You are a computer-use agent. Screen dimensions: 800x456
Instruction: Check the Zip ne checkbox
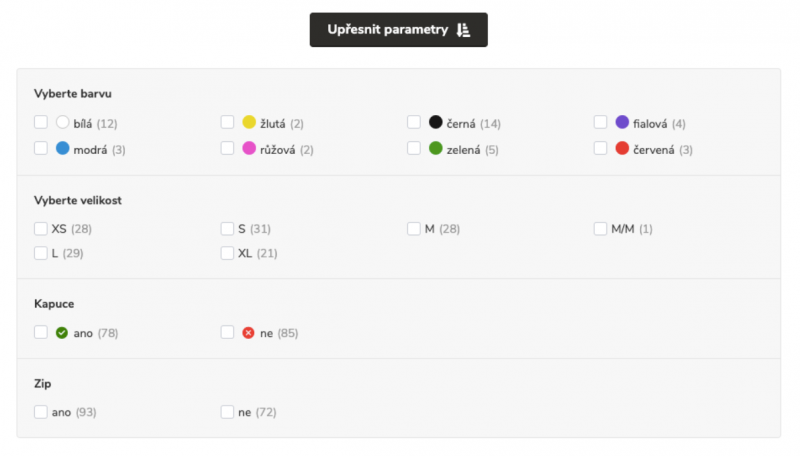click(x=227, y=412)
